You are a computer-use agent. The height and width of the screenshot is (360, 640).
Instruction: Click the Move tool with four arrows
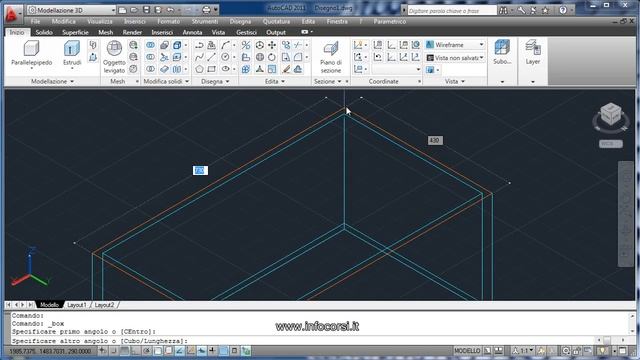click(x=272, y=45)
